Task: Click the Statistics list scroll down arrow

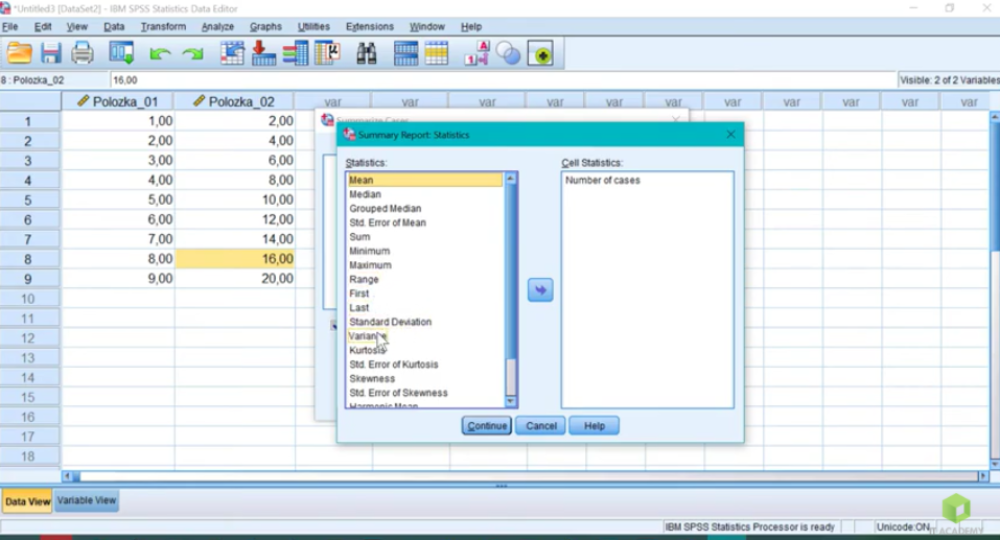Action: click(x=511, y=401)
